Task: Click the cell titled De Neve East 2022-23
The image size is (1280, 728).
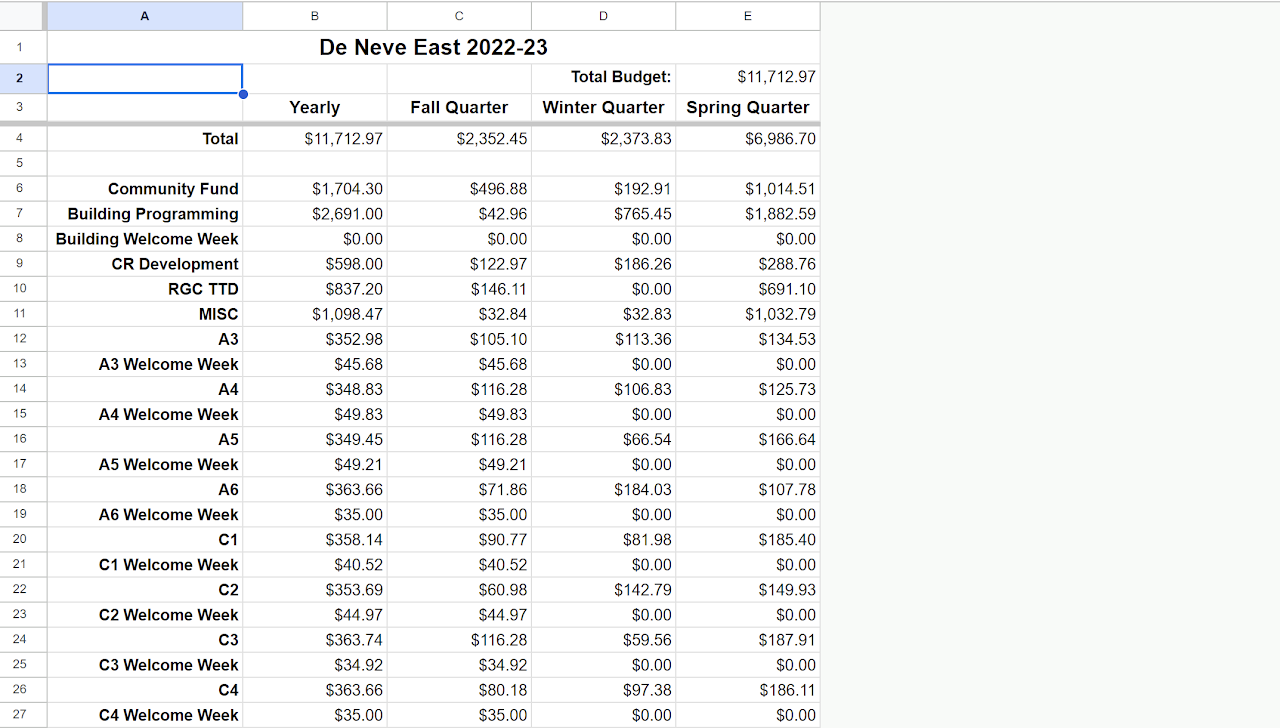Action: coord(433,47)
